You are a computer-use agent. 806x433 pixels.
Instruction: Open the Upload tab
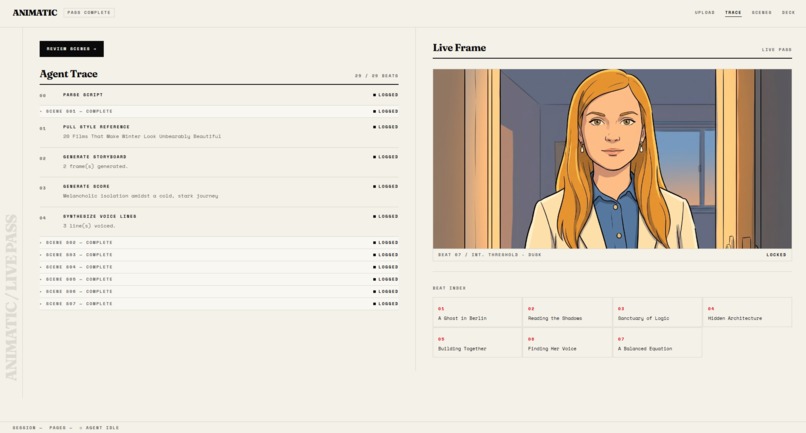[705, 12]
